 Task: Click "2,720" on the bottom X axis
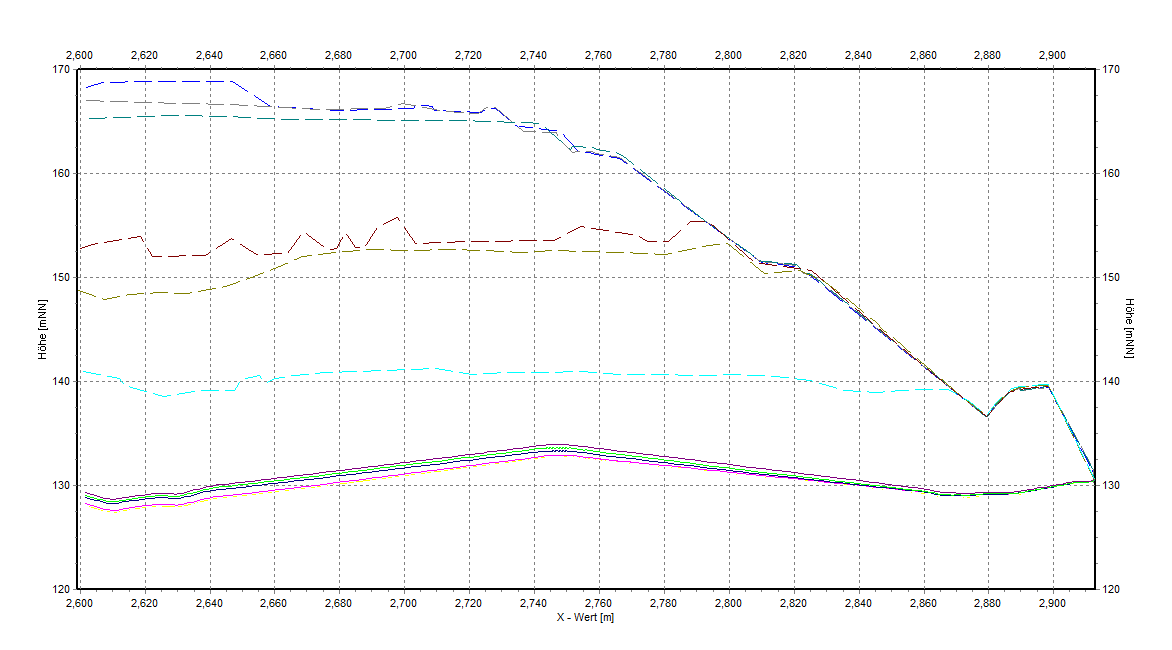point(469,603)
